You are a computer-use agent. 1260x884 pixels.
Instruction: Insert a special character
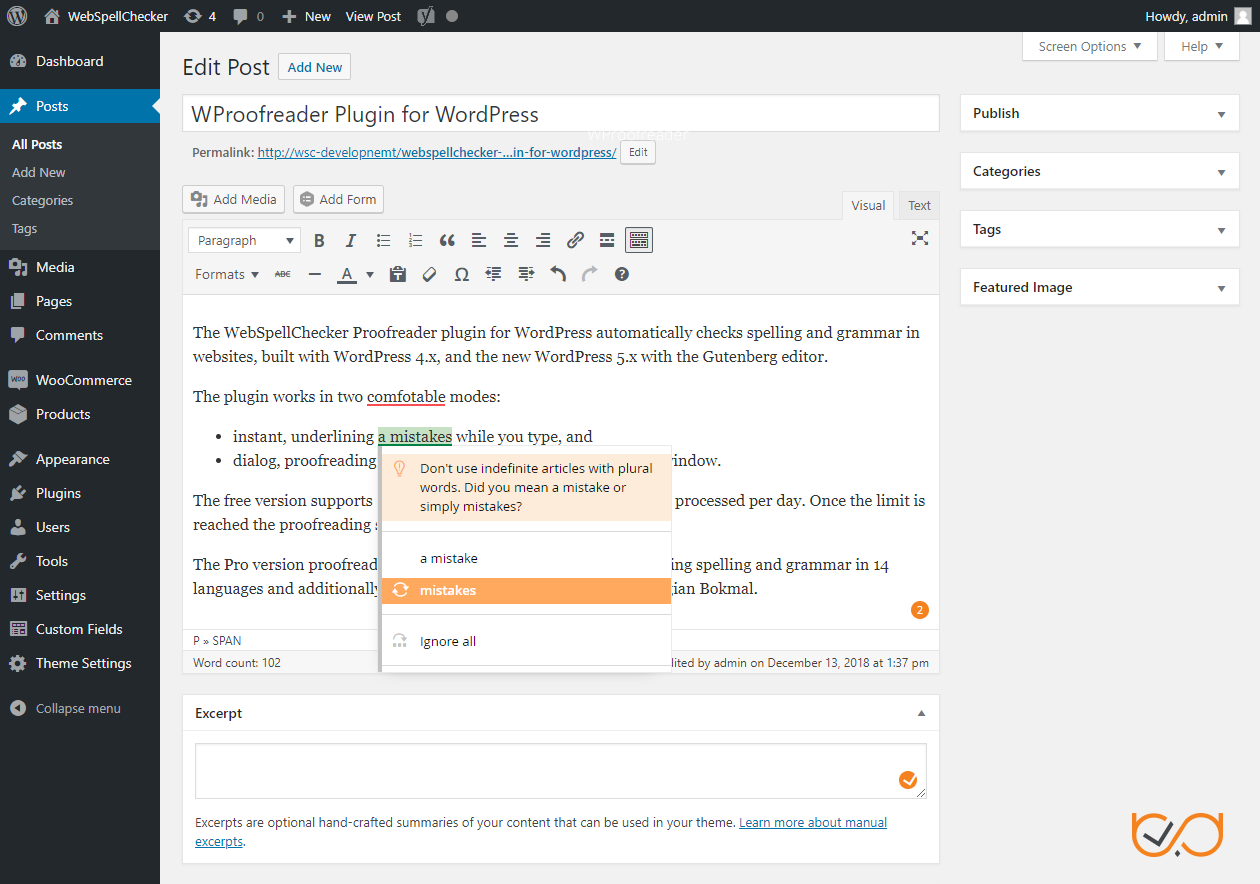[461, 274]
